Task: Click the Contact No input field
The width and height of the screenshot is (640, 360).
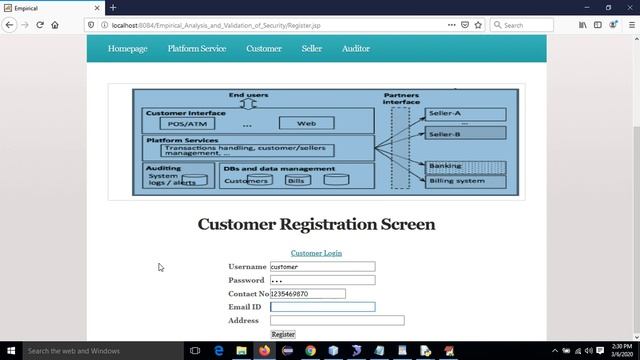Action: (308, 293)
